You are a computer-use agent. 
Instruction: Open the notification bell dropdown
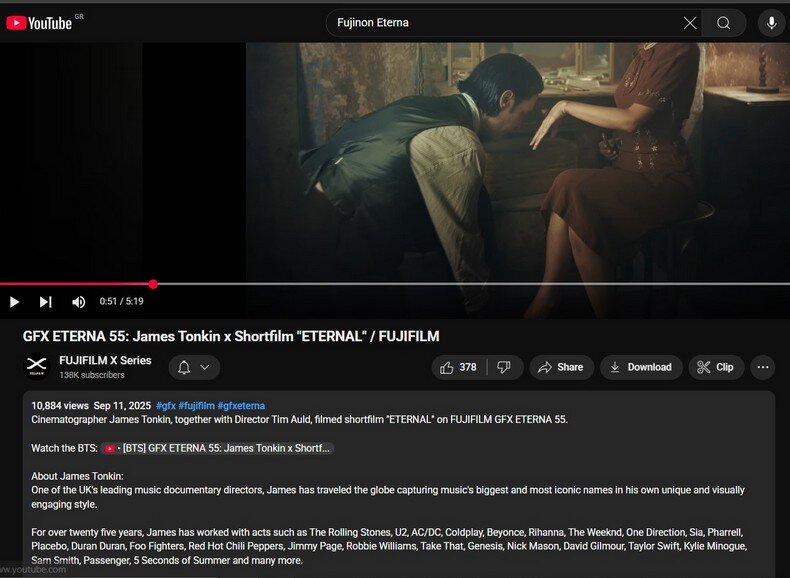tap(194, 367)
